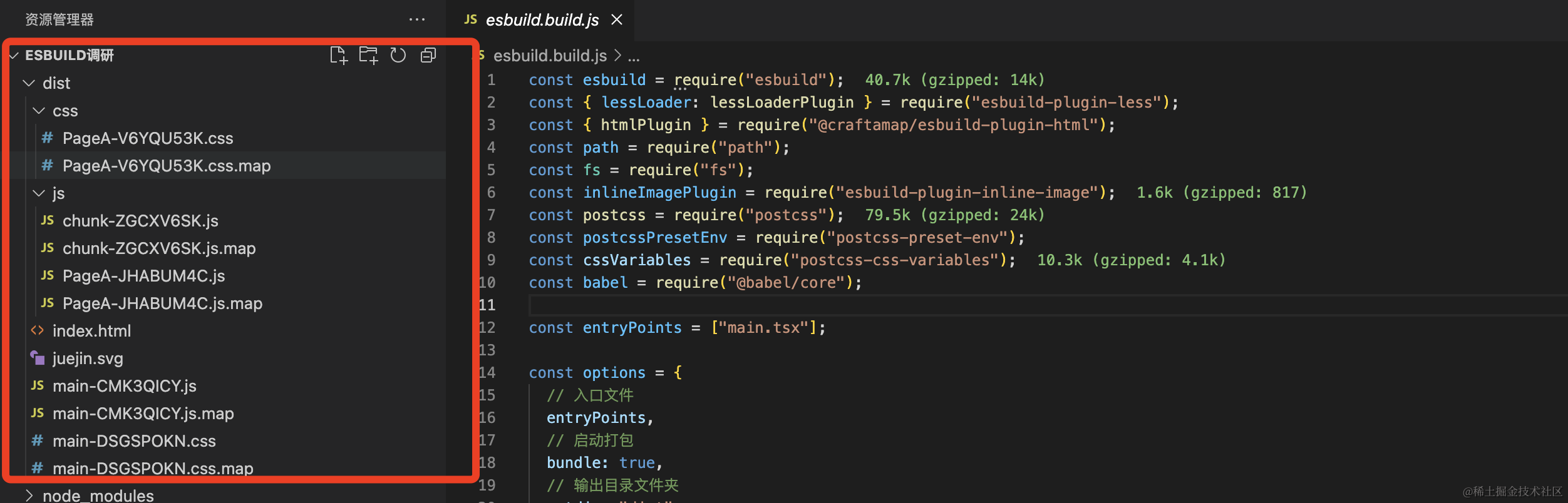Image resolution: width=1568 pixels, height=503 pixels.
Task: Click the New Folder icon in explorer header
Action: [x=368, y=56]
